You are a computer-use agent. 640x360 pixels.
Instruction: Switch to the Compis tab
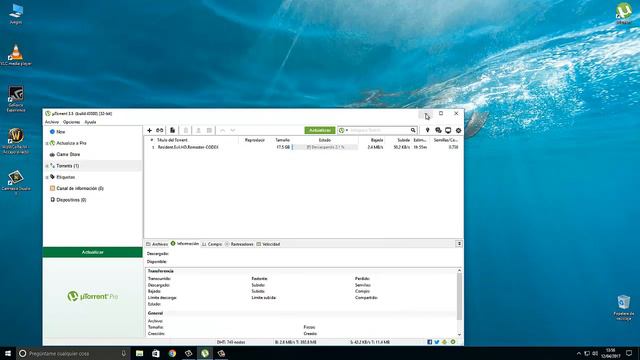click(x=212, y=244)
